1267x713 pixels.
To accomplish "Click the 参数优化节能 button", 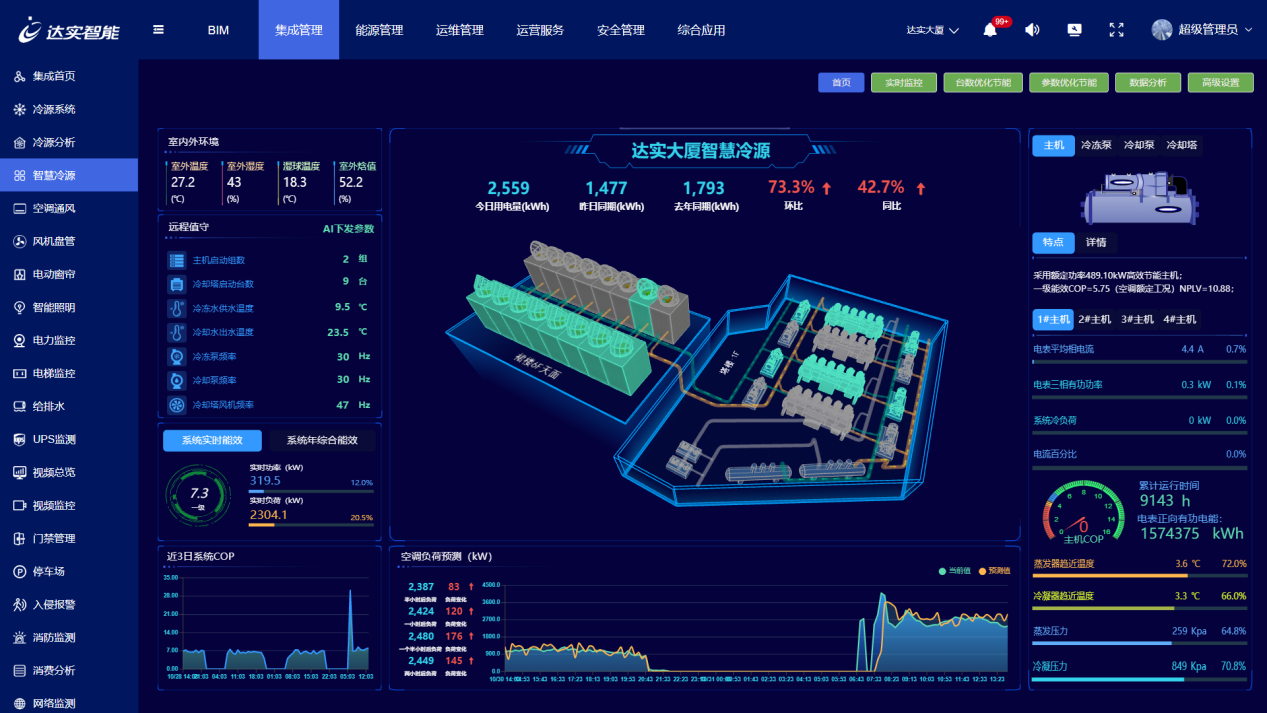I will (1069, 83).
